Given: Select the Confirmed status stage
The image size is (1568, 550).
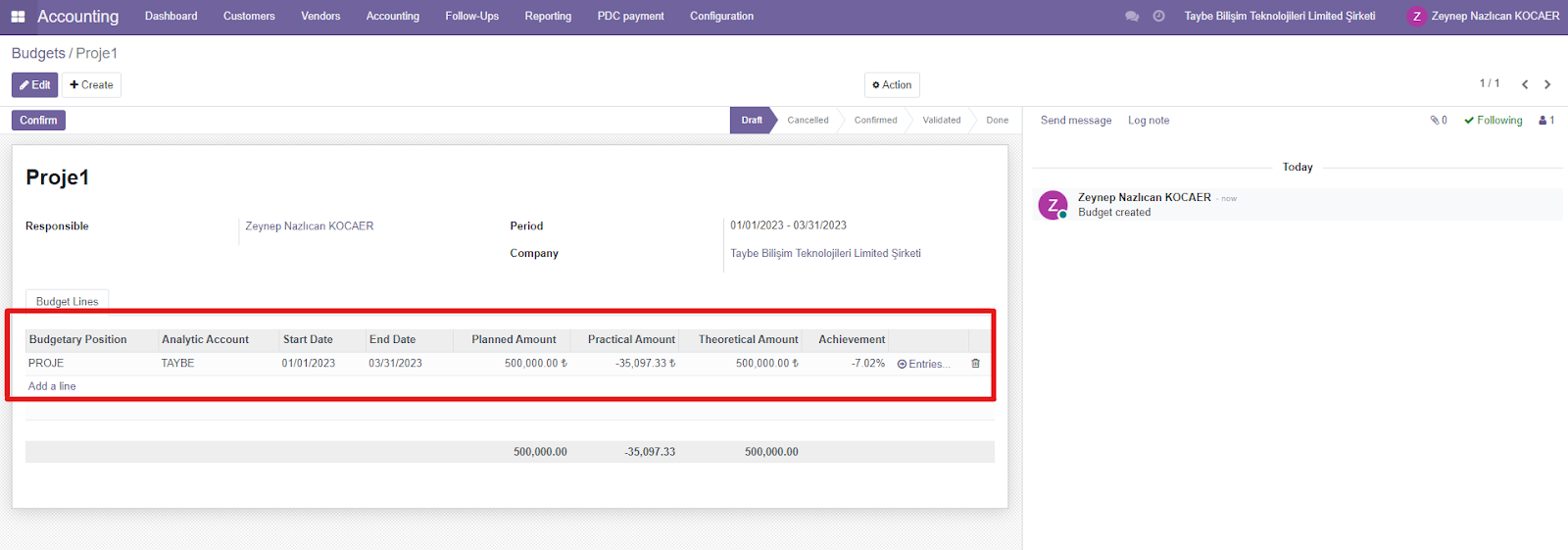Looking at the screenshot, I should (875, 121).
